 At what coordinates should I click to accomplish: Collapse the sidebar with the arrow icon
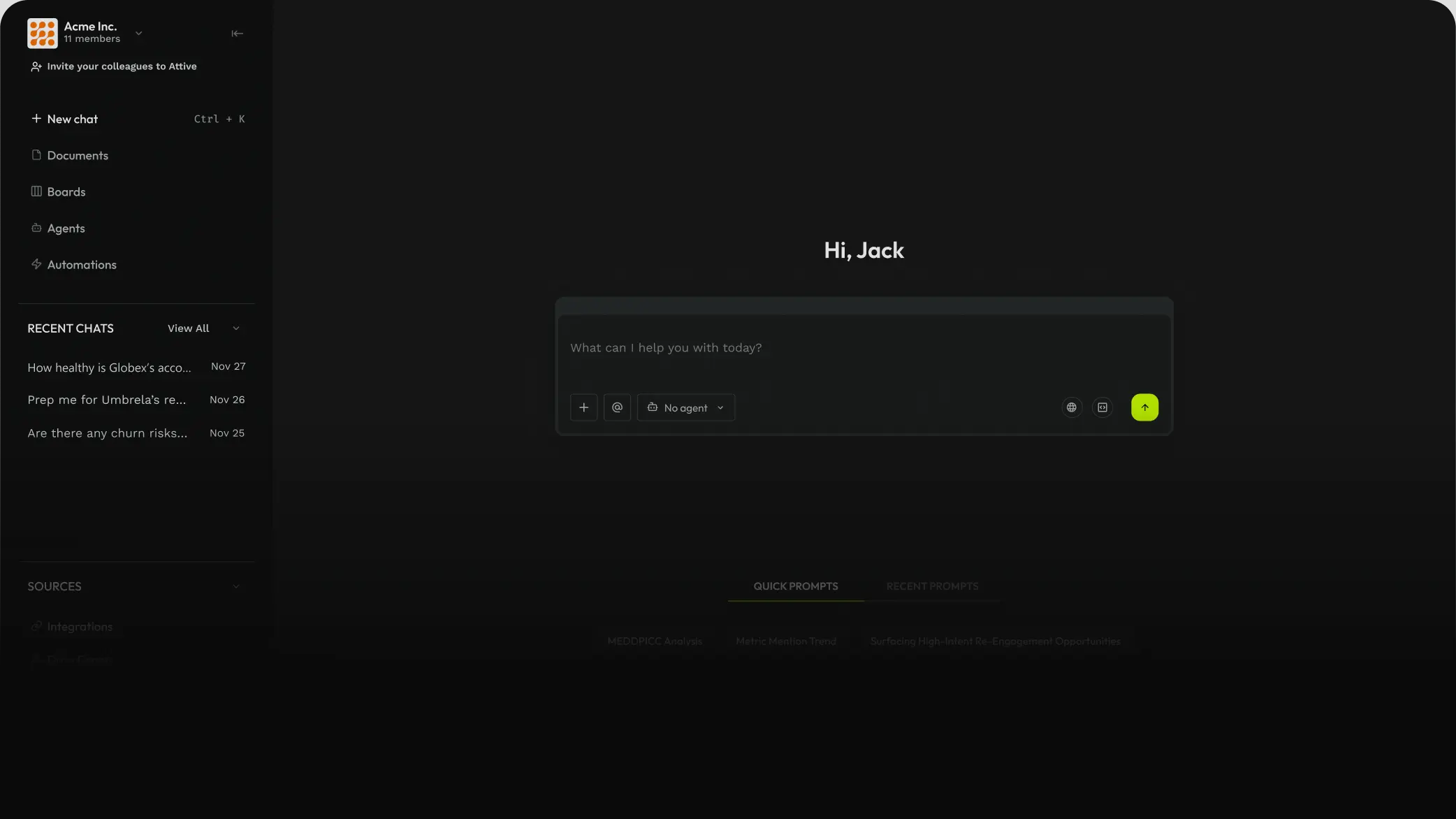pos(237,34)
